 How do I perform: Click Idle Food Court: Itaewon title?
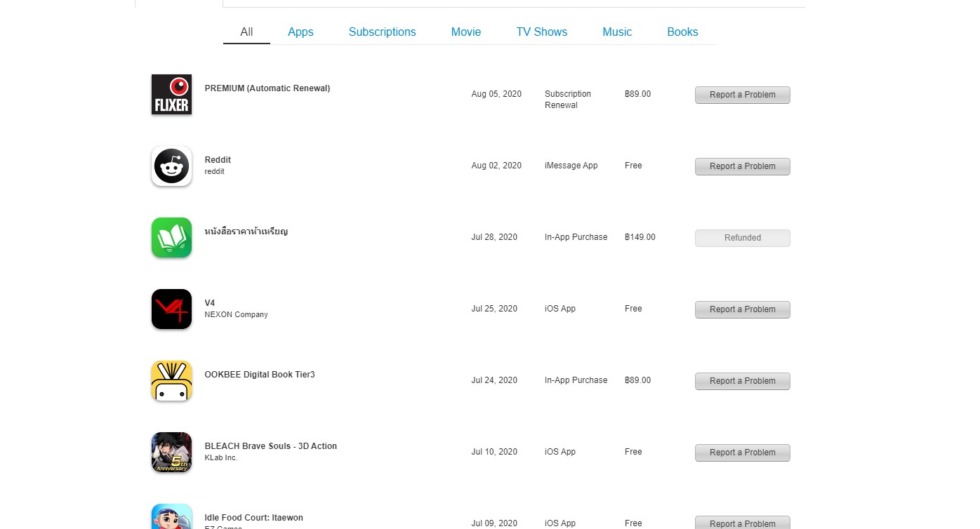click(253, 518)
